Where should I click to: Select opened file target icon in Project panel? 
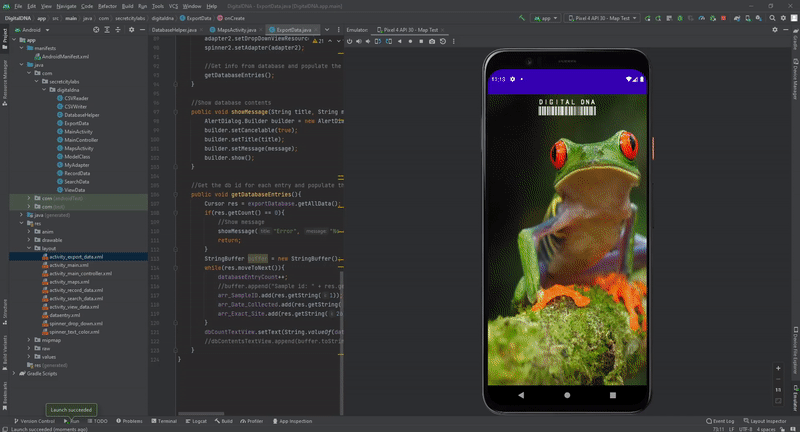(x=96, y=30)
